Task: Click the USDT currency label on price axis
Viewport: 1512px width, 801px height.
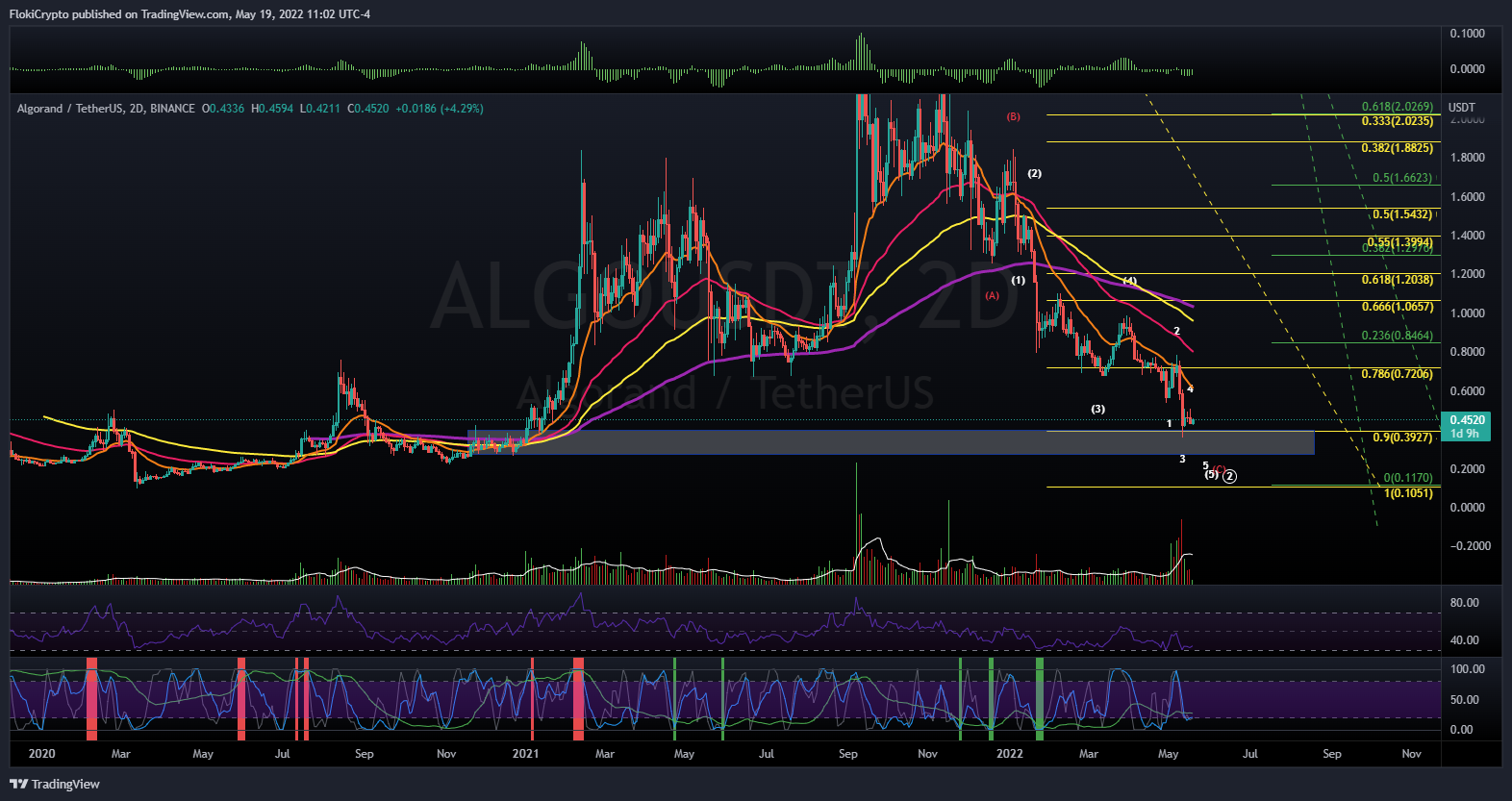Action: pos(1462,107)
